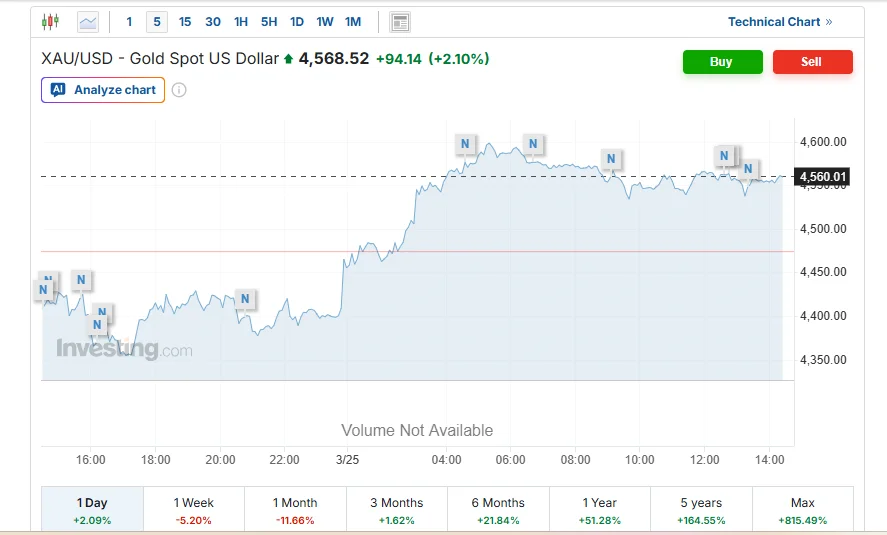Open the news marker near 20:00
The height and width of the screenshot is (535, 887).
click(x=245, y=298)
